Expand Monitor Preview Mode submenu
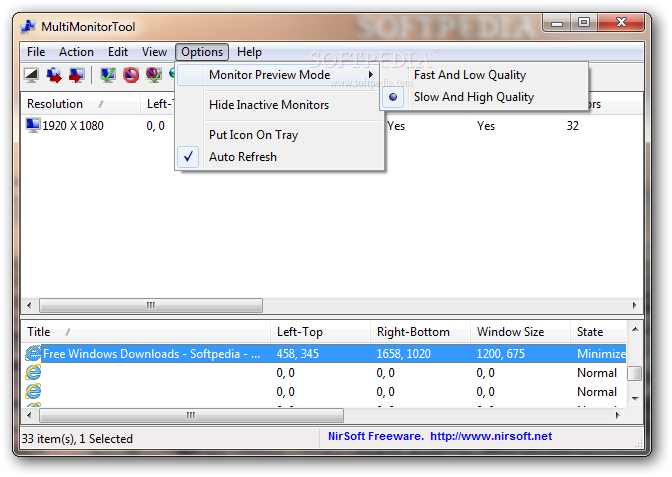Viewport: 672px width, 477px height. (x=278, y=75)
